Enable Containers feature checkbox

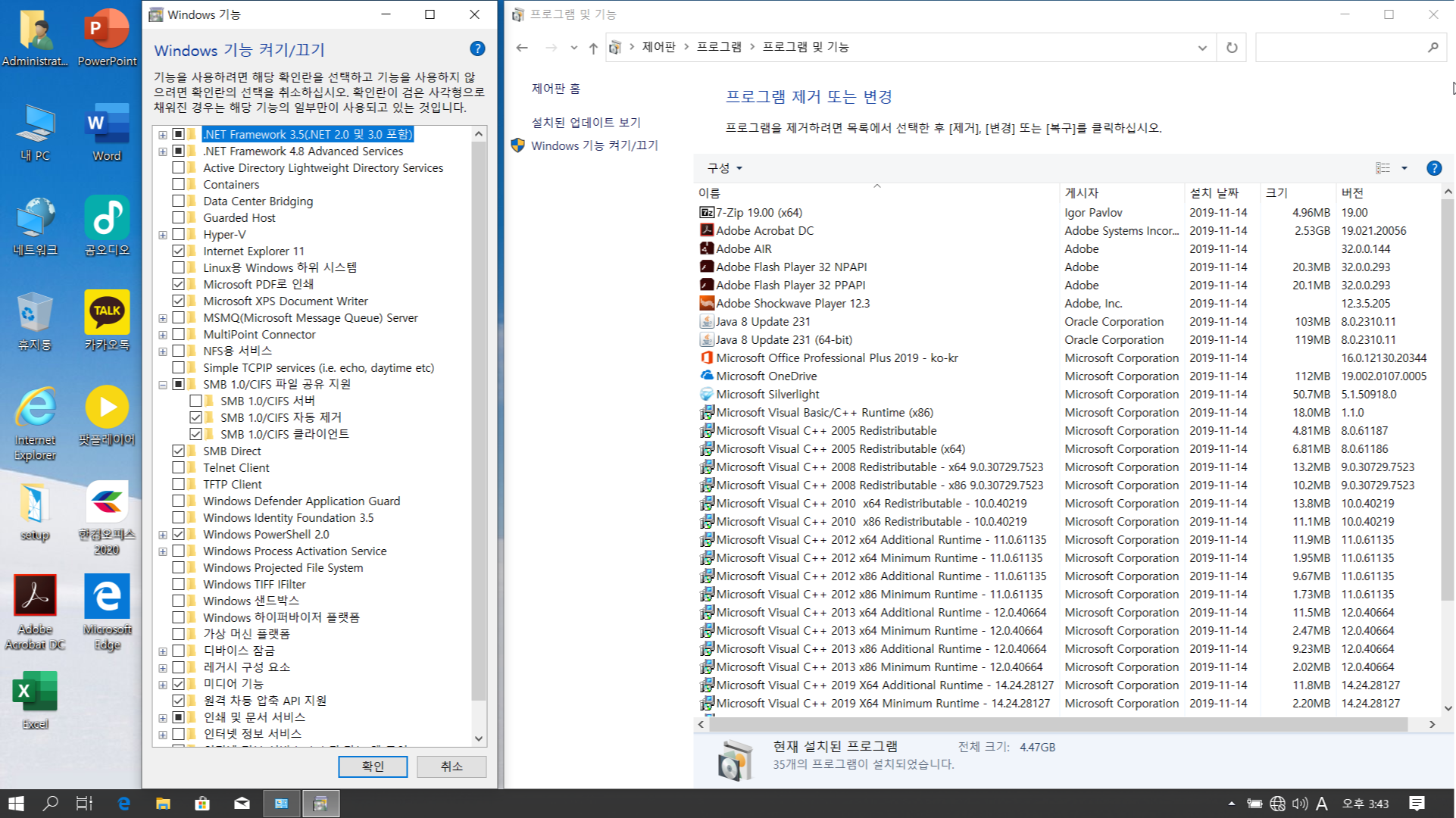pos(179,184)
